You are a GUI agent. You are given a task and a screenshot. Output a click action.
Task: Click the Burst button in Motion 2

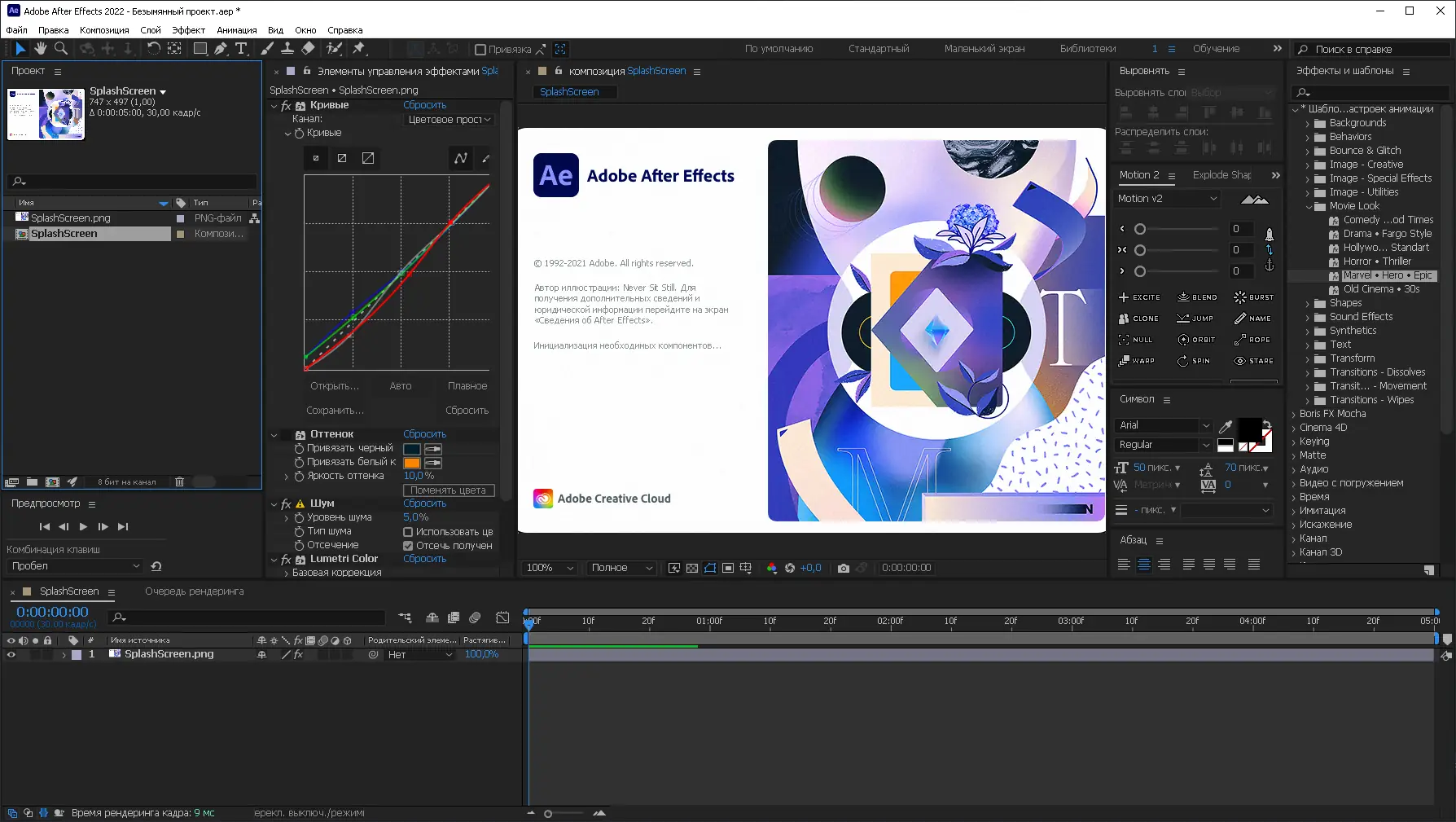[x=1253, y=297]
